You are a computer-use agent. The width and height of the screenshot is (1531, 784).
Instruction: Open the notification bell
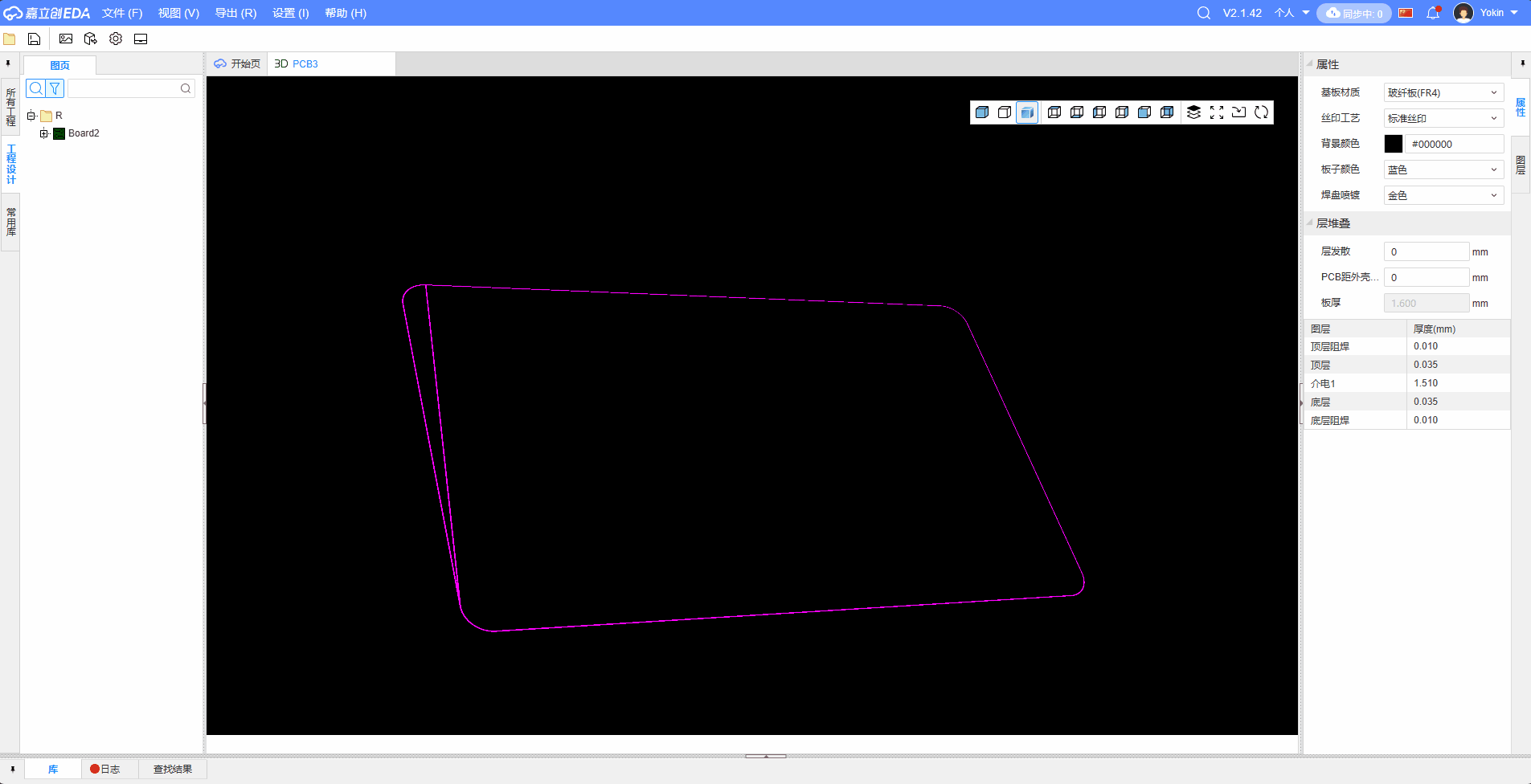pyautogui.click(x=1433, y=13)
